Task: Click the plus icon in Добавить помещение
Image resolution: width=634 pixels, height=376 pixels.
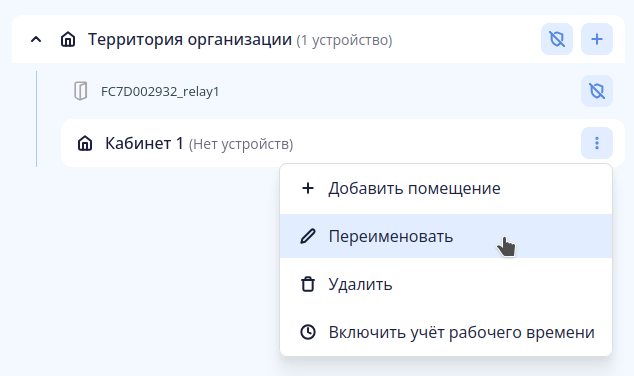Action: pyautogui.click(x=308, y=188)
